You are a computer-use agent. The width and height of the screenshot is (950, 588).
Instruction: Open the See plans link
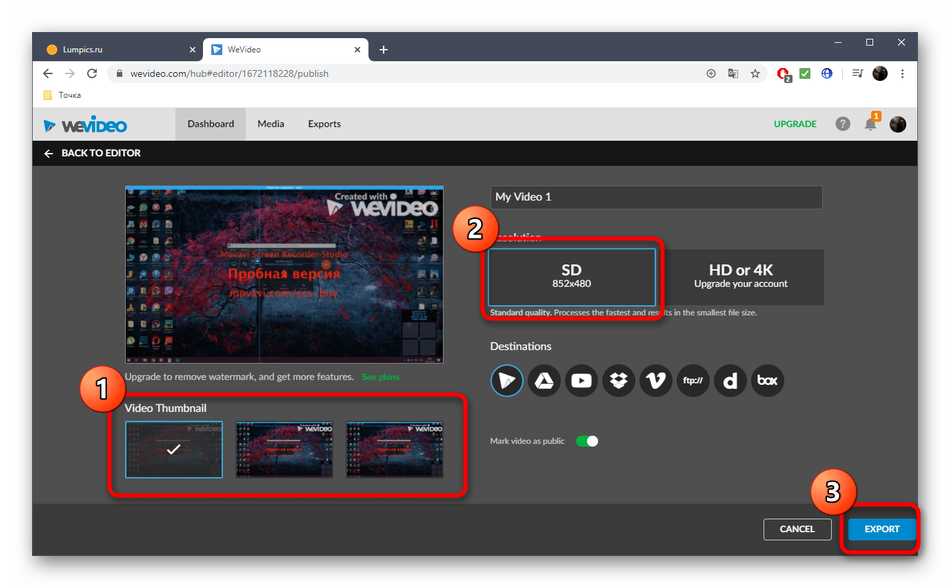click(x=380, y=377)
